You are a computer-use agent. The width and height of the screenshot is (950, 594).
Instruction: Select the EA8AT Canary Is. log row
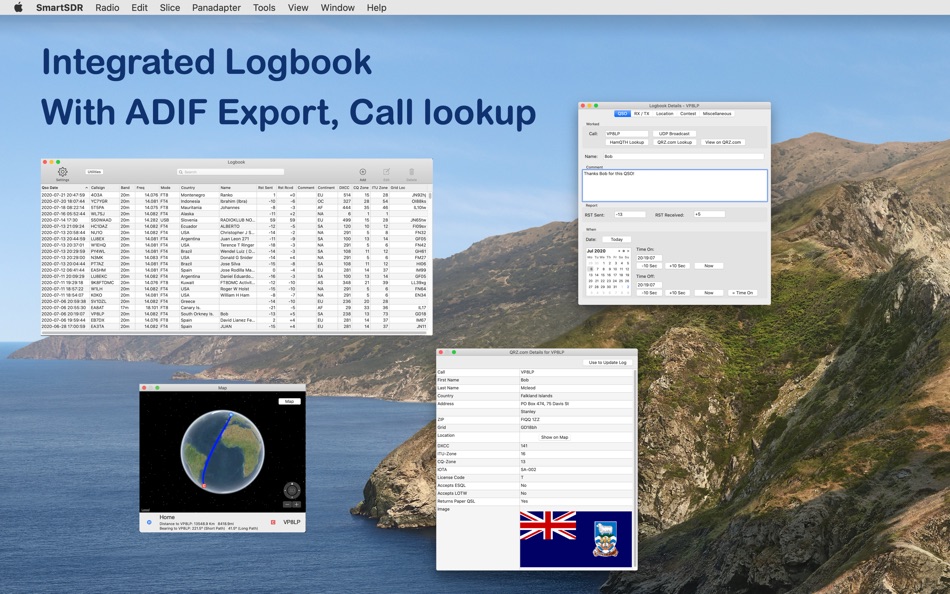[x=234, y=308]
